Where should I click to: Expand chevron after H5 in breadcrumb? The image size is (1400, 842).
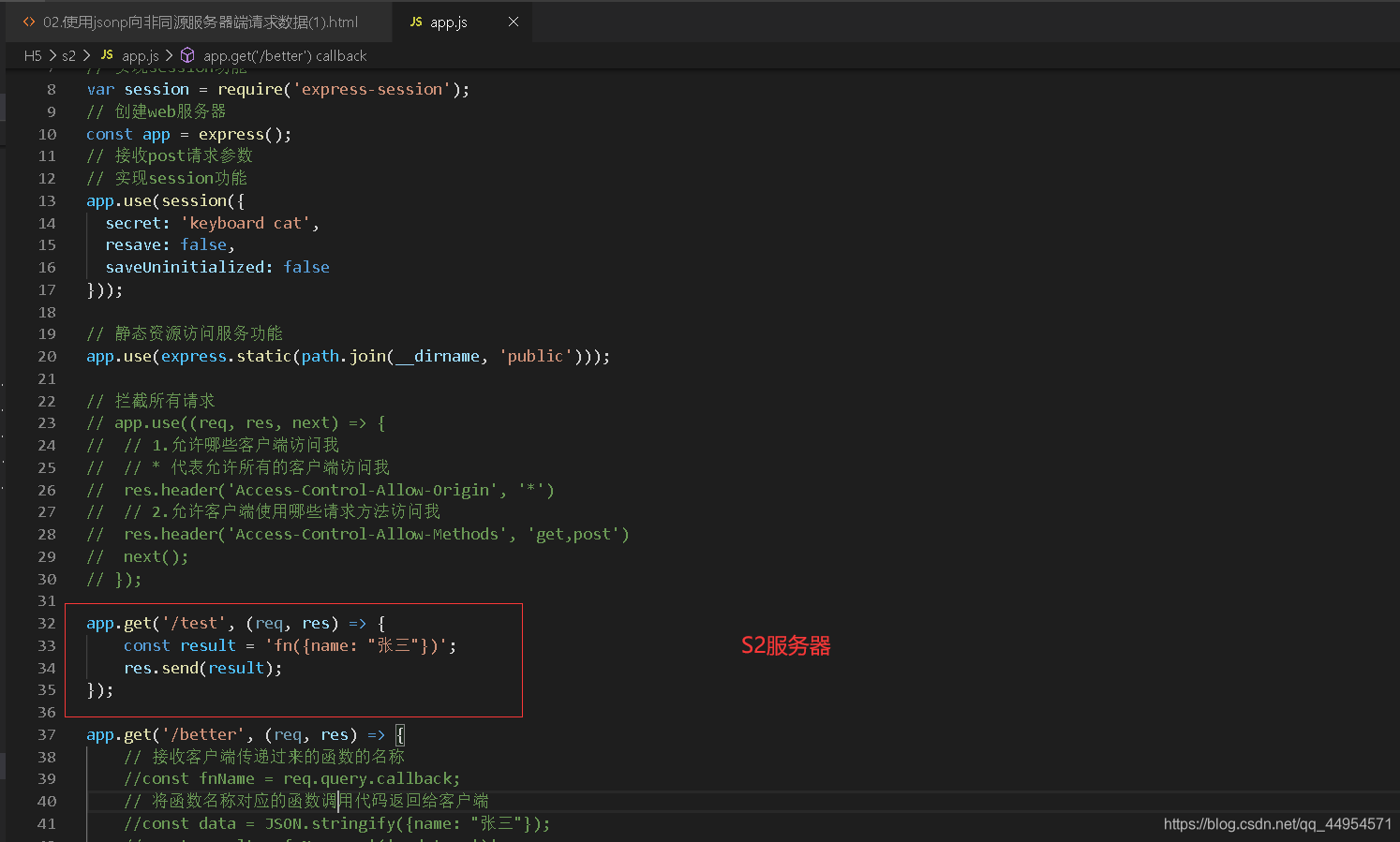click(x=52, y=56)
